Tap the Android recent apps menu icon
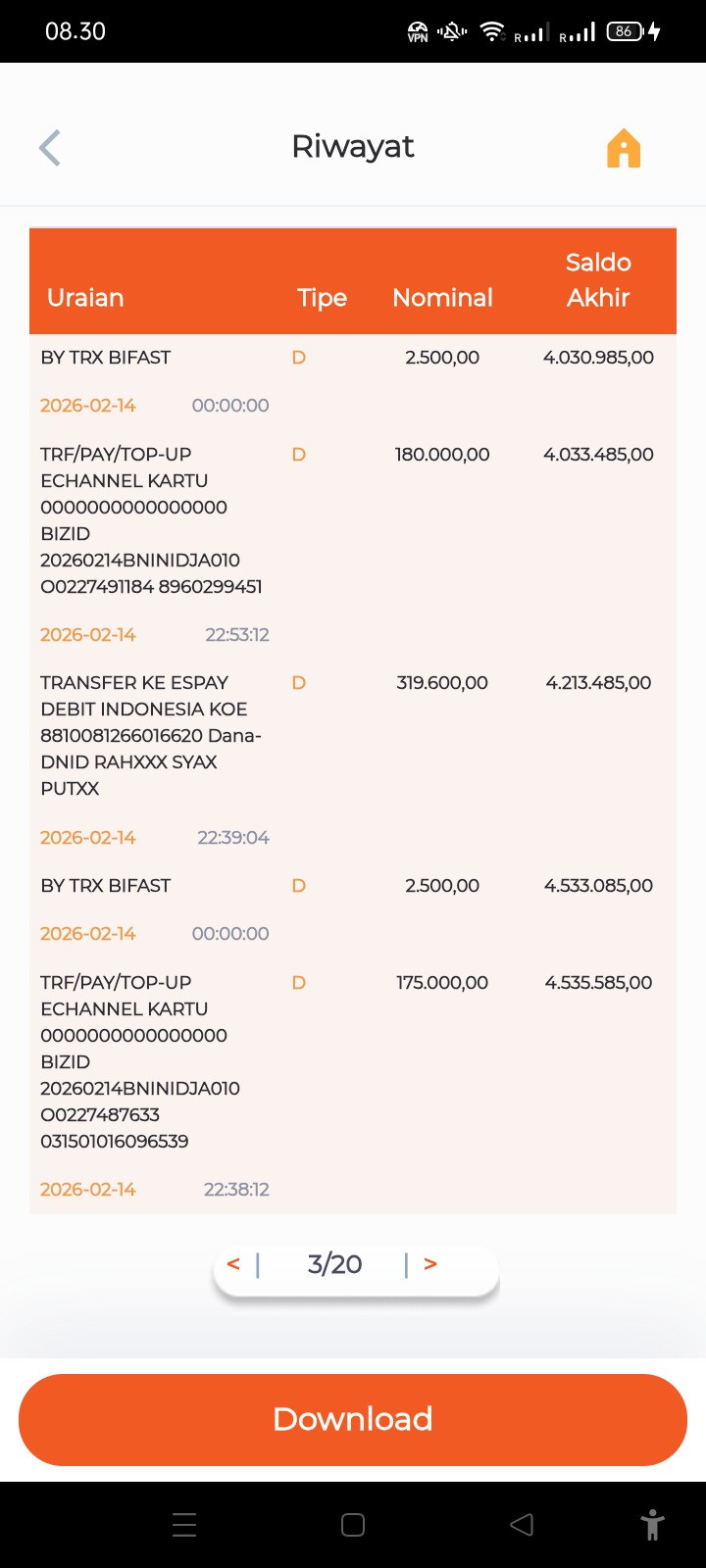This screenshot has width=706, height=1568. 184,1525
